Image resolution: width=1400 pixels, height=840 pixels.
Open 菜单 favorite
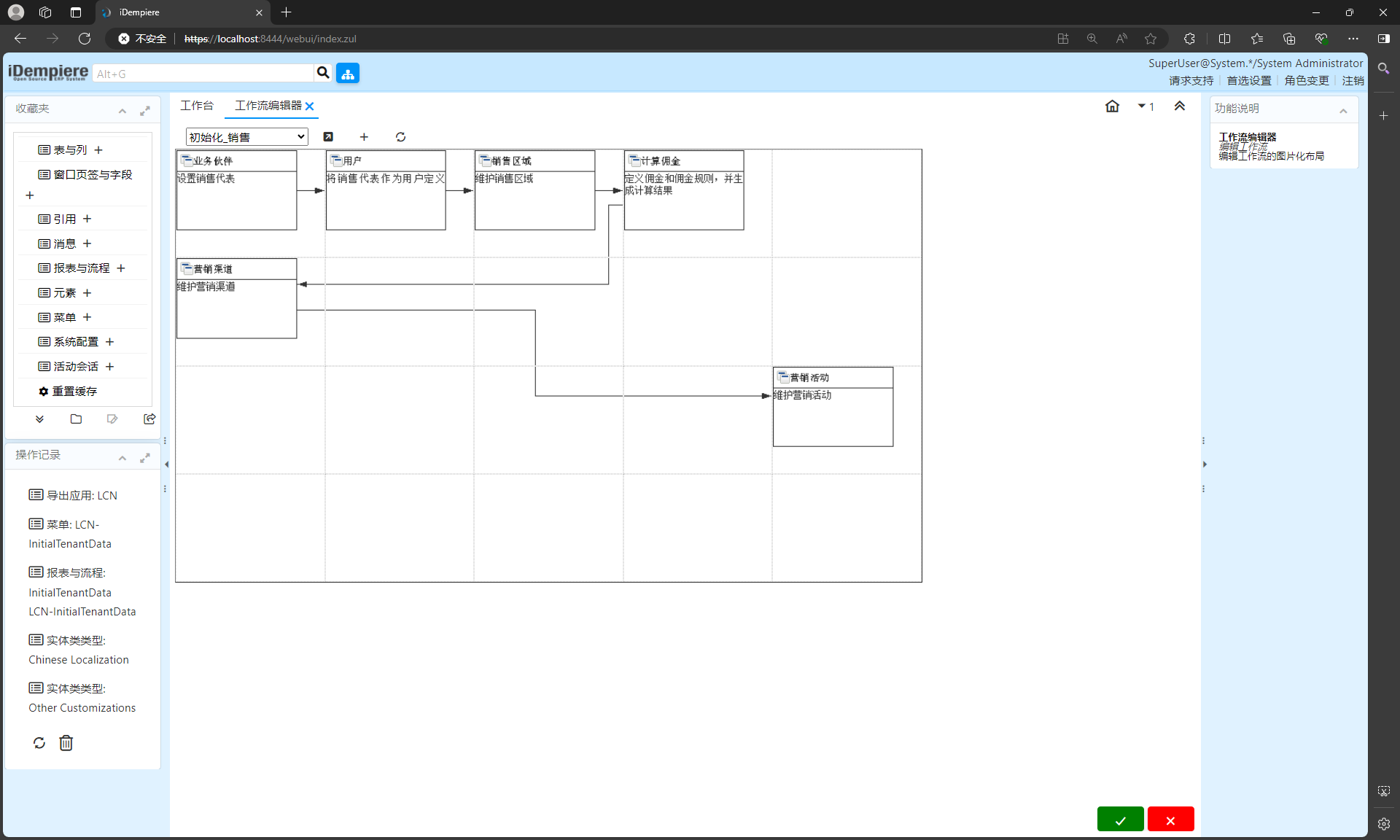[57, 317]
